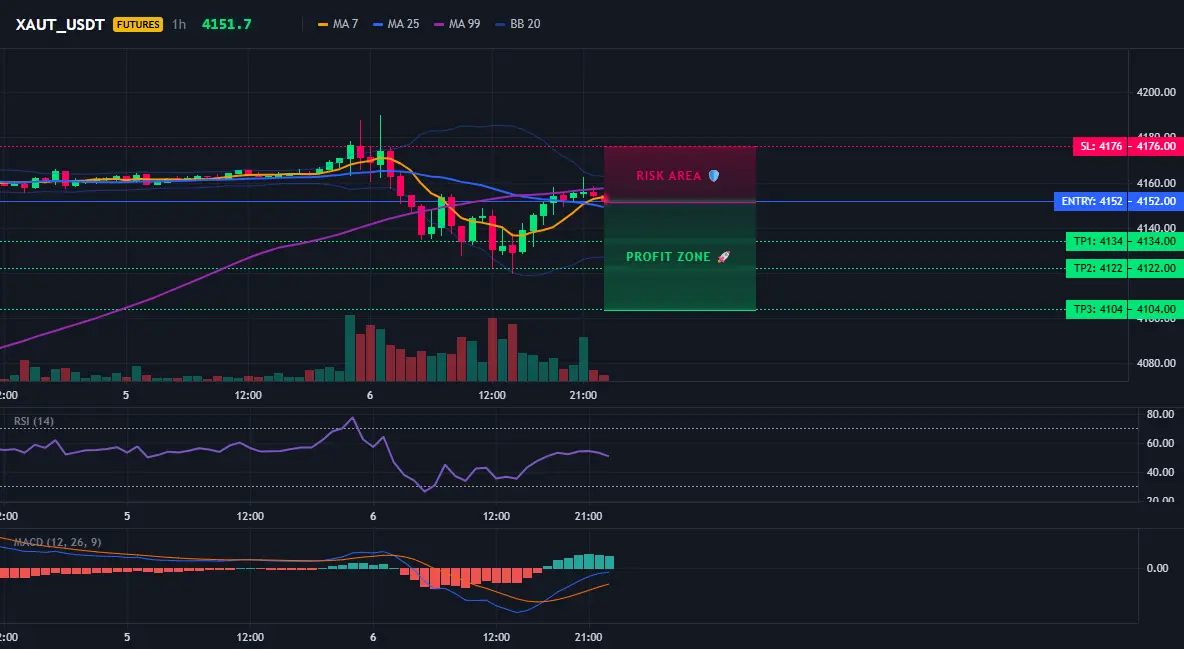This screenshot has height=649, width=1184.
Task: Click the 4160.00 price axis value
Action: coord(1156,183)
